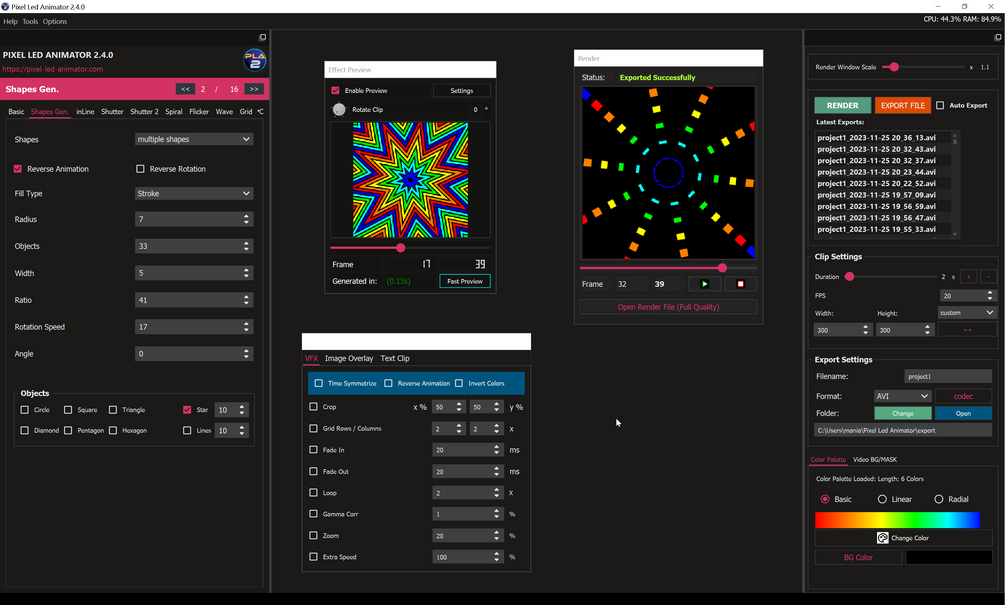Screen dimensions: 1005x605
Task: Click the star pattern effect preview
Action: click(410, 180)
